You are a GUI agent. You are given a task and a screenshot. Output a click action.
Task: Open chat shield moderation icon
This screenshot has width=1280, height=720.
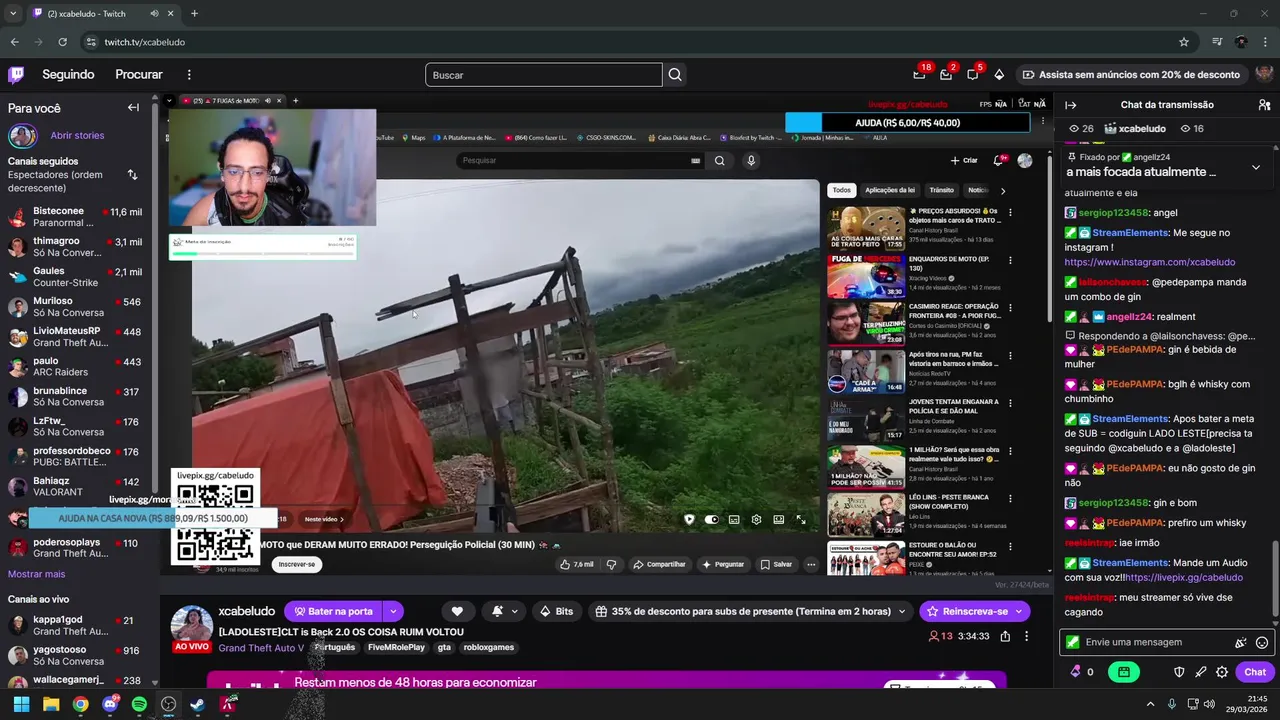(1179, 672)
